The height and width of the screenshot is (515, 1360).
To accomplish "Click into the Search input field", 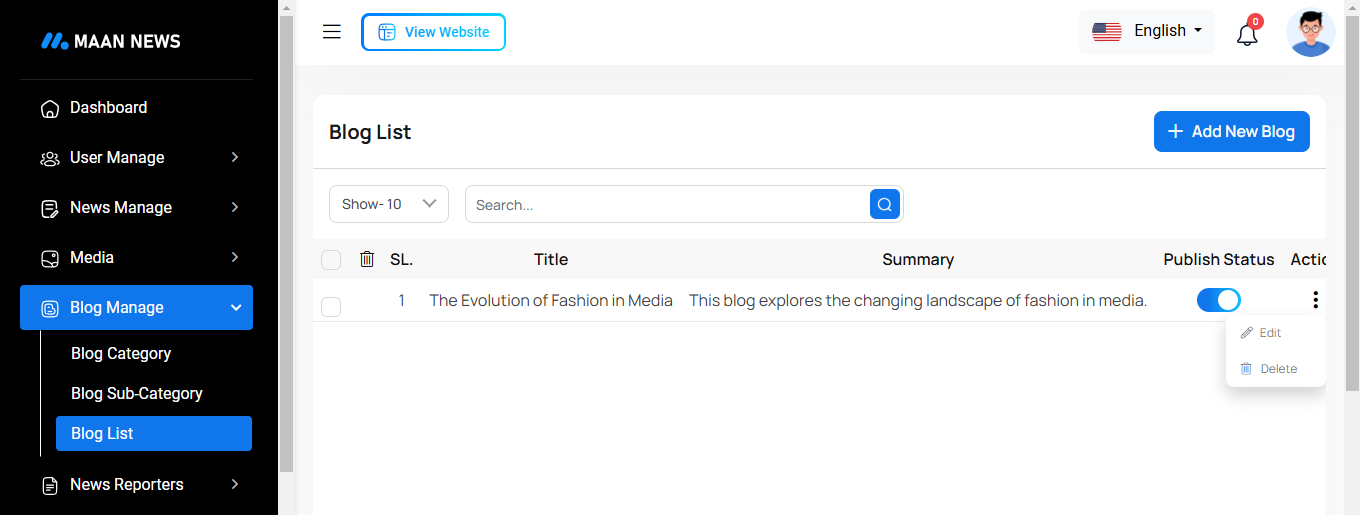I will click(x=665, y=205).
